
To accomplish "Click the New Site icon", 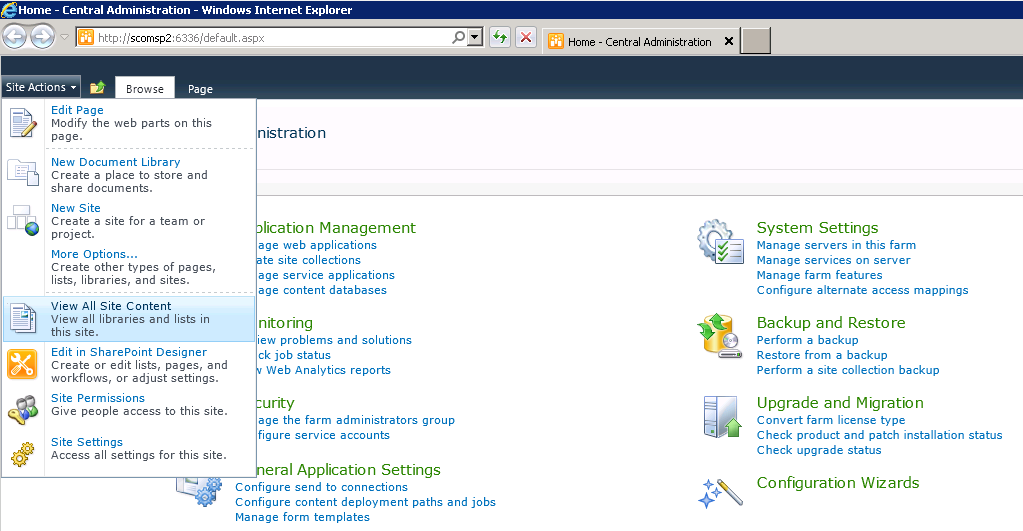I will click(23, 220).
